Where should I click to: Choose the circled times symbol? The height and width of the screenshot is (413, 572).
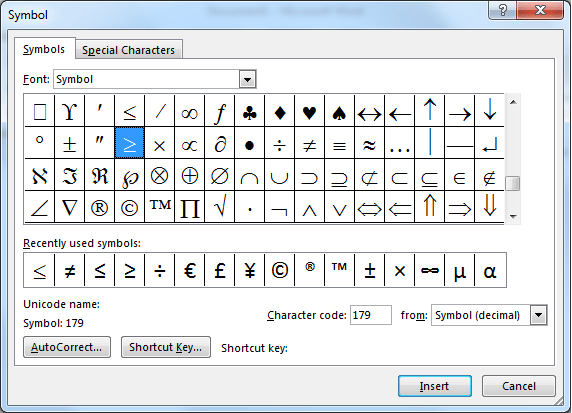click(159, 174)
